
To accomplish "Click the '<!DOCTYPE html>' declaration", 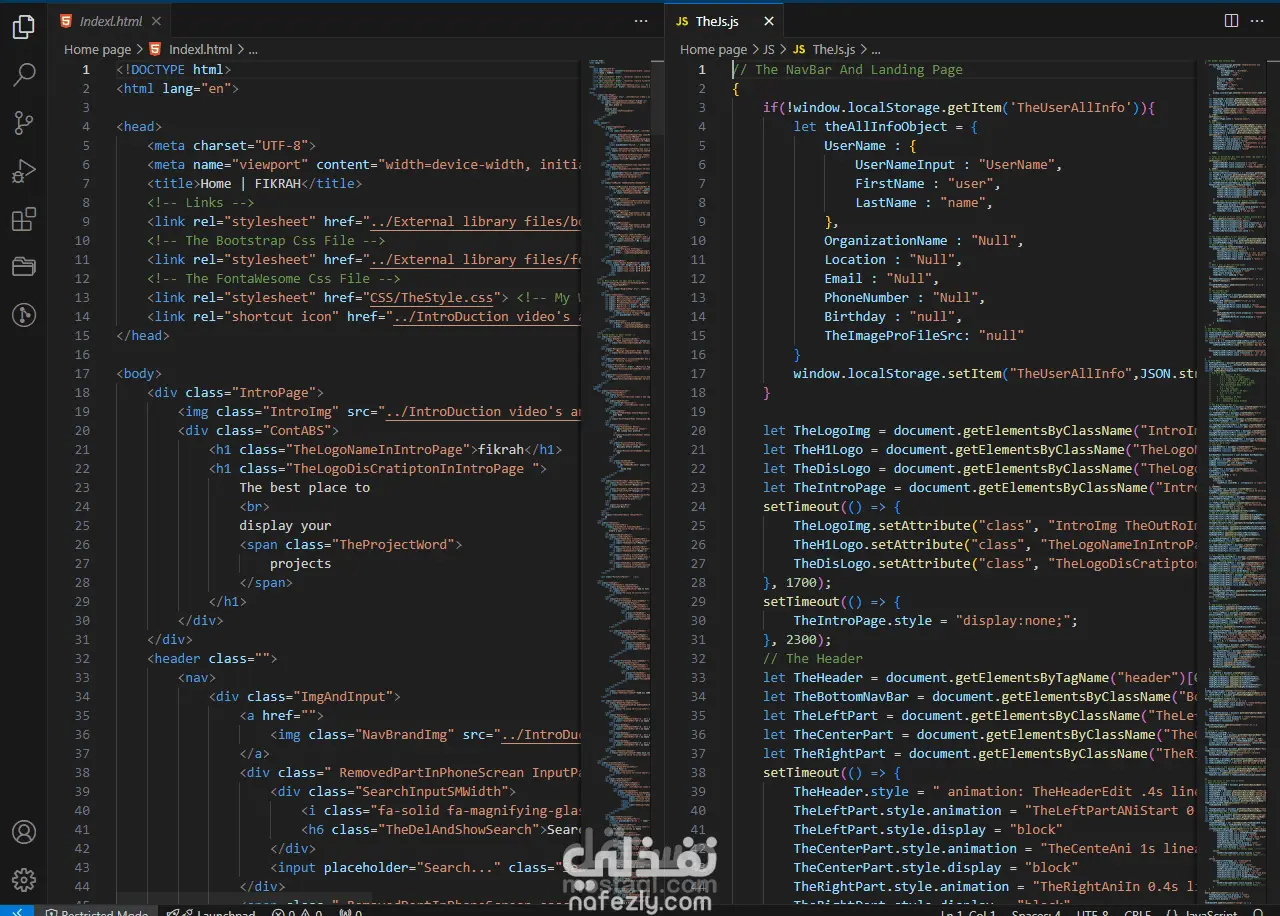I will point(174,70).
